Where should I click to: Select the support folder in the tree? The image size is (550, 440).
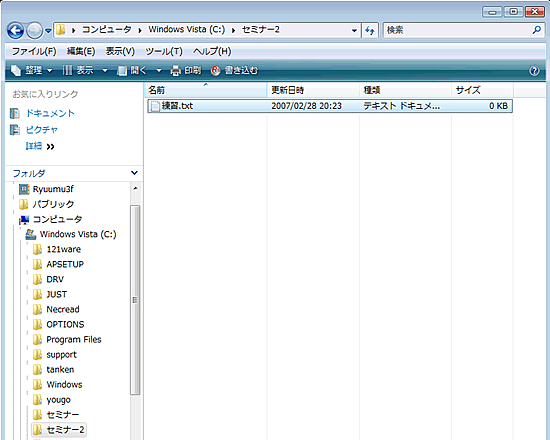(x=61, y=355)
